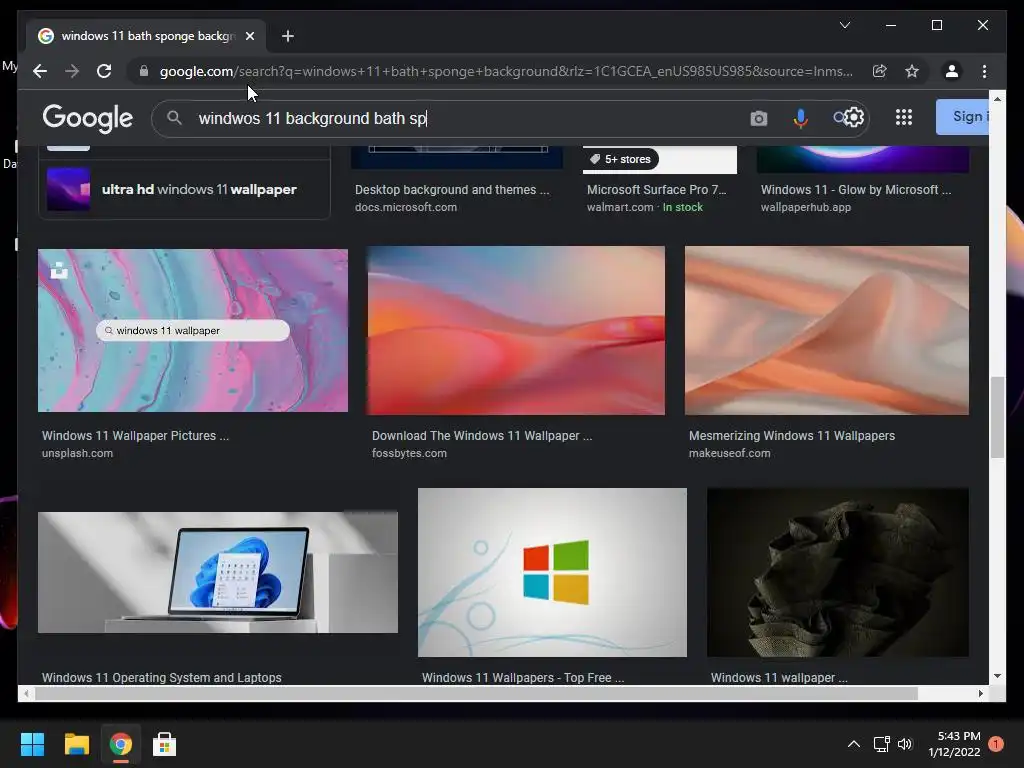Open the dark crumpled fabric thumbnail
1024x768 pixels.
[x=838, y=572]
